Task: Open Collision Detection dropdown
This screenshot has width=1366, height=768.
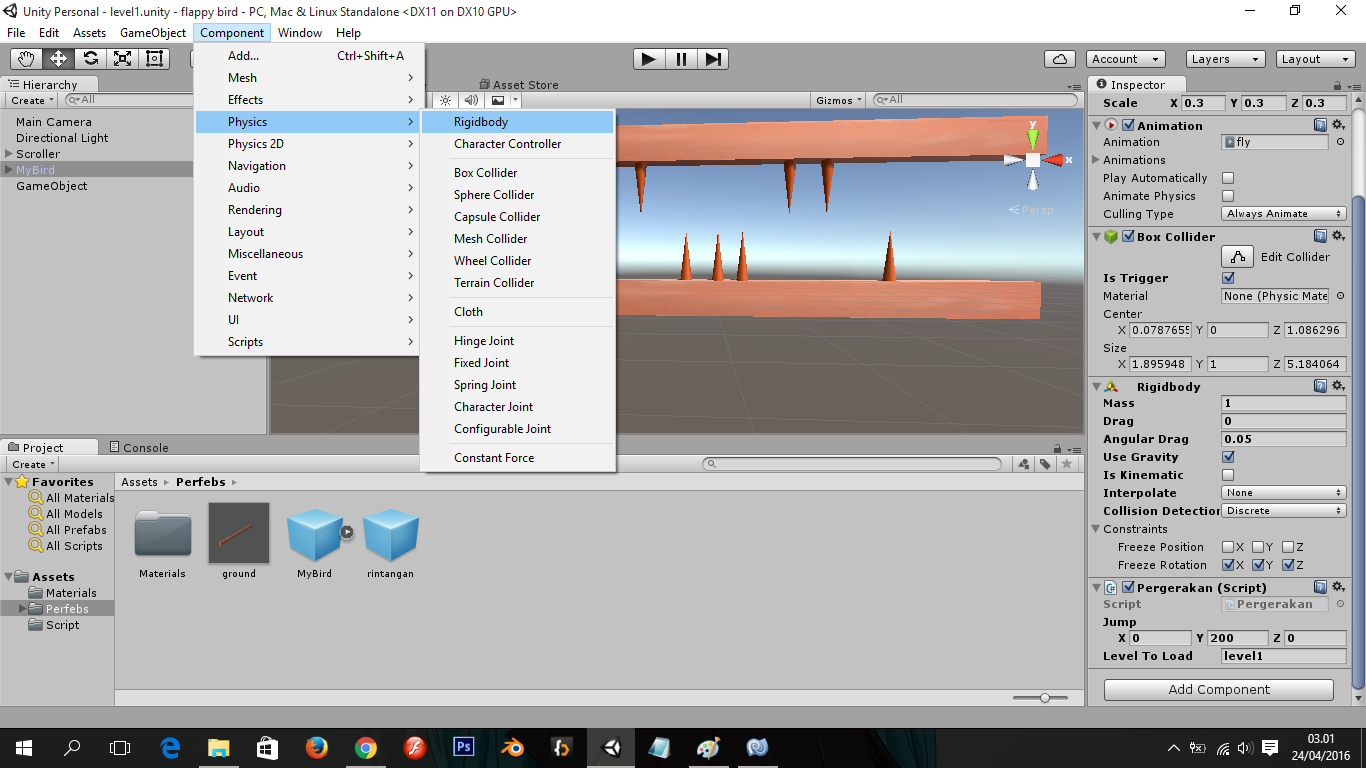Action: coord(1284,511)
